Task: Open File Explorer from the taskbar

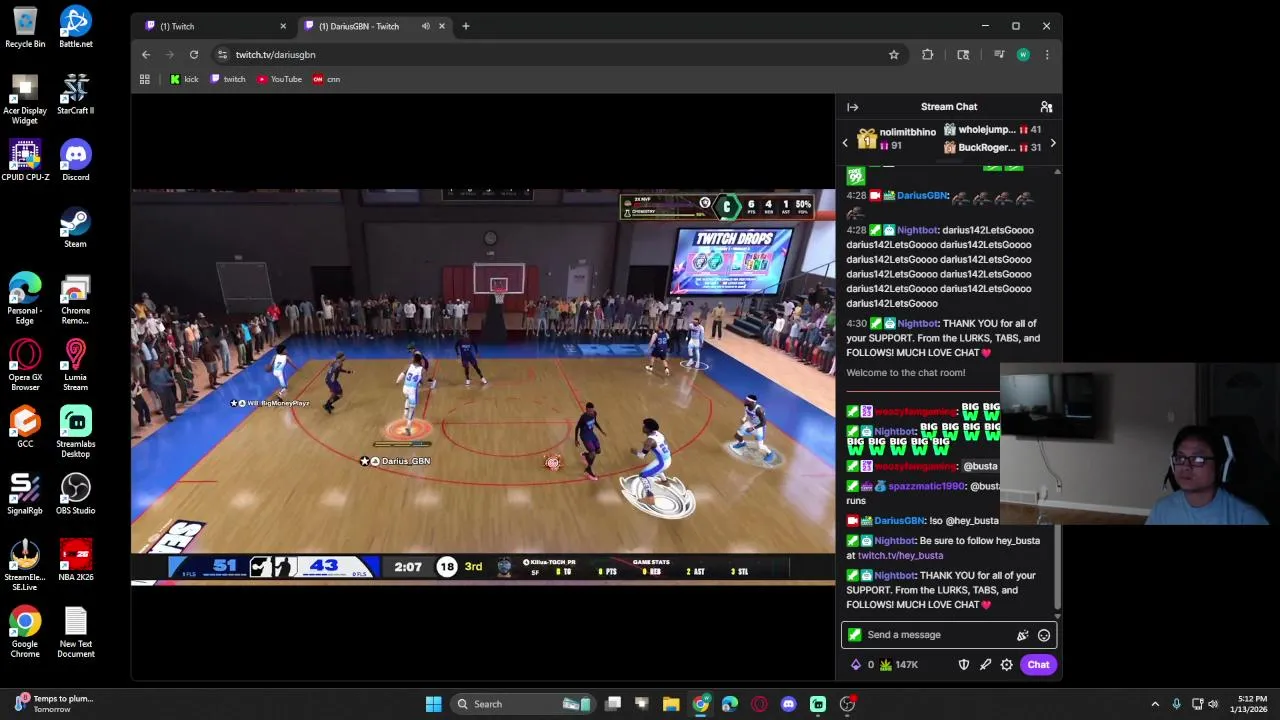Action: point(671,704)
